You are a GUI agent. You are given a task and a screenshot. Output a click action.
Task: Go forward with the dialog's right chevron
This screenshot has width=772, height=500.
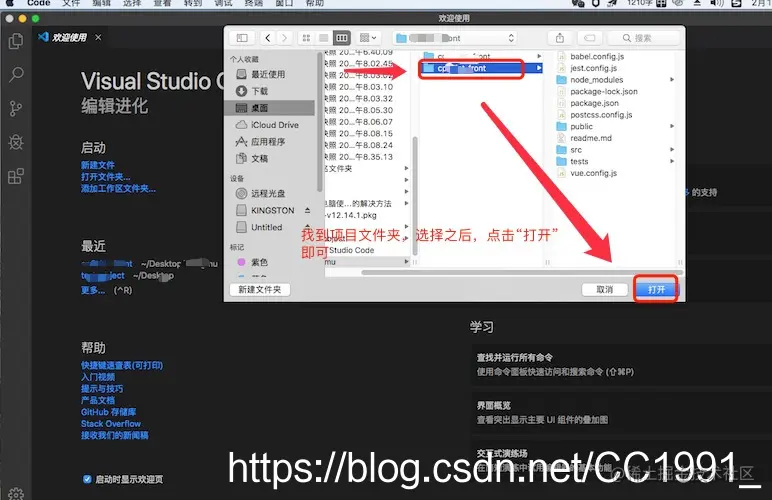[x=284, y=38]
